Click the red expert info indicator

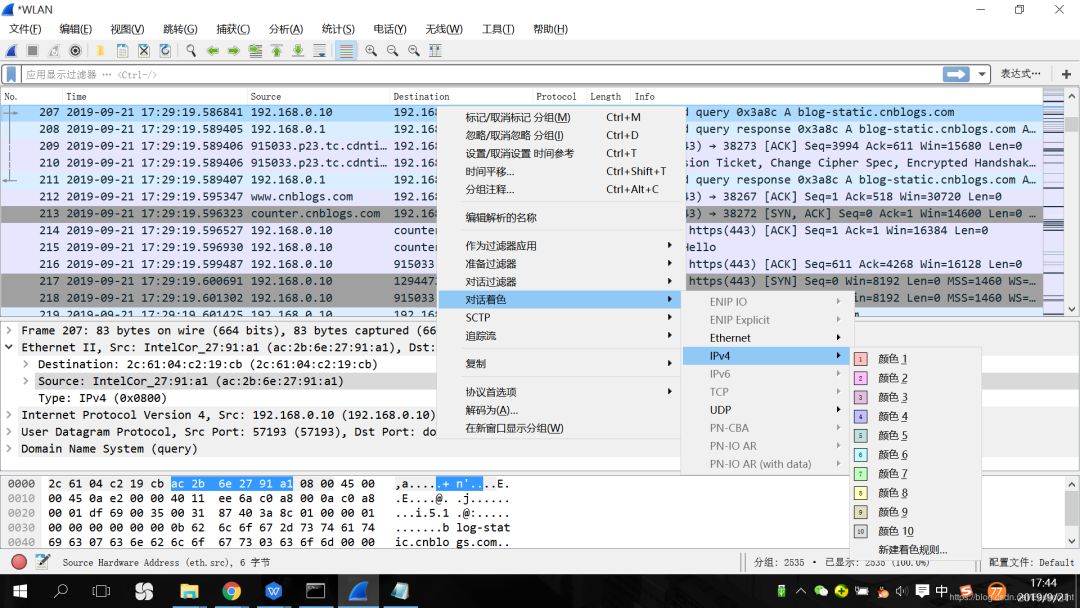click(19, 562)
